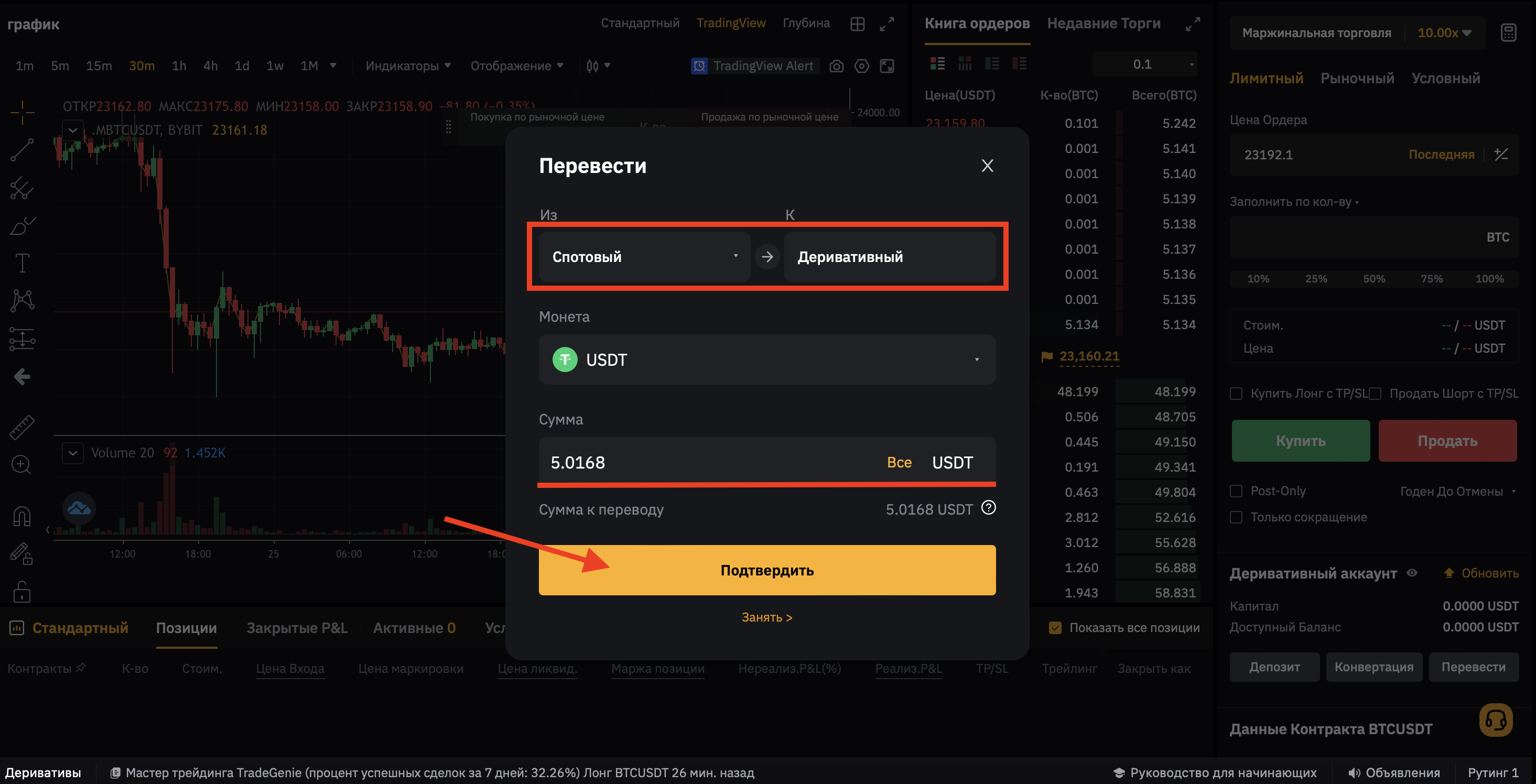Click the Занять borrow link
The height and width of the screenshot is (784, 1536).
767,617
